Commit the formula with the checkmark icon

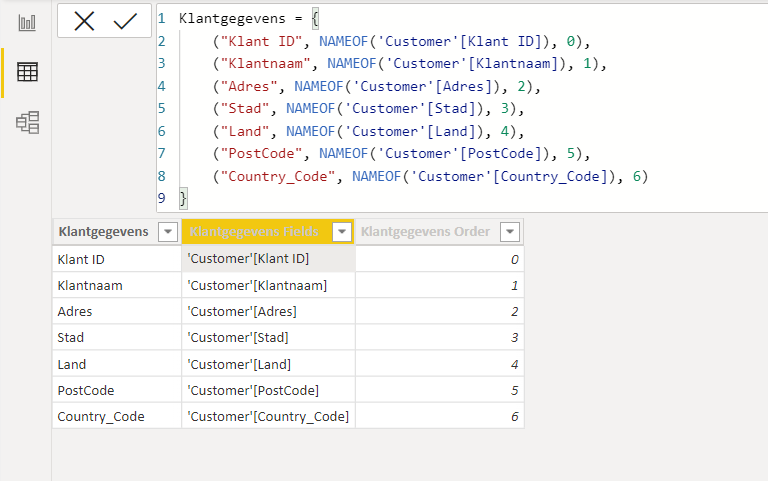pyautogui.click(x=125, y=22)
